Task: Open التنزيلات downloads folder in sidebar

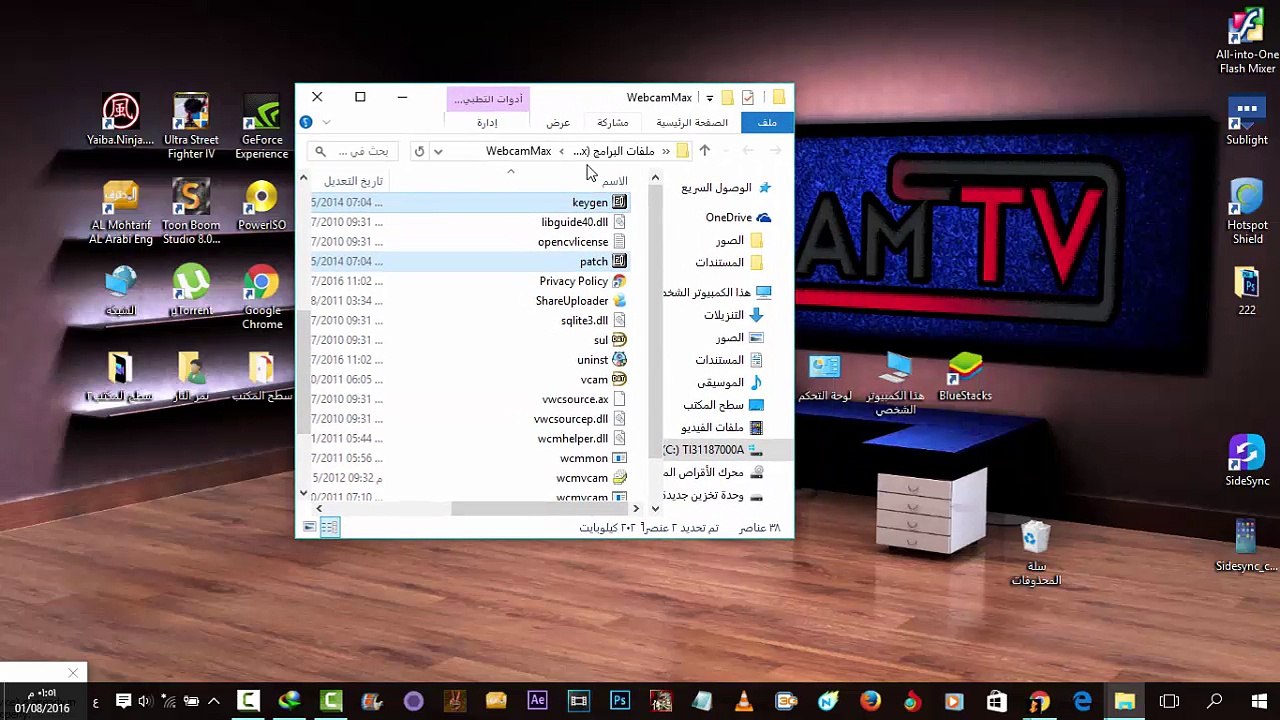Action: click(733, 315)
